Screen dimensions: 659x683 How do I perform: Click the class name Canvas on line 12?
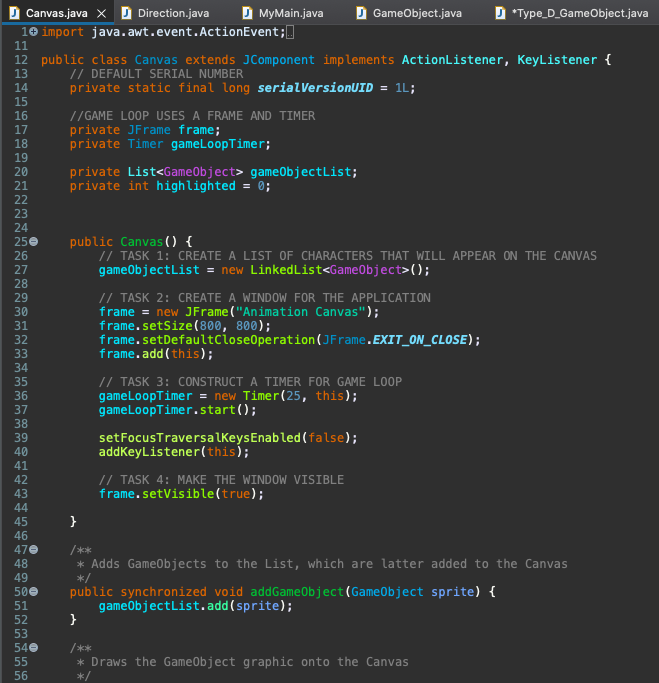(156, 60)
